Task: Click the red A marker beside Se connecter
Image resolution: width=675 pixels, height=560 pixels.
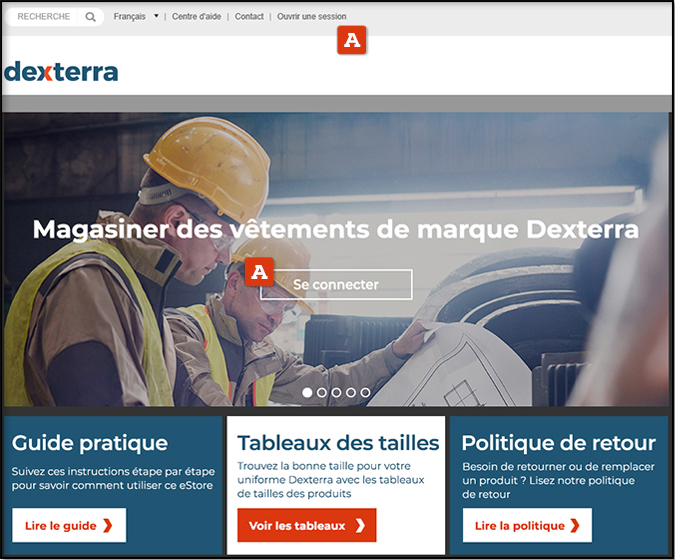Action: click(x=260, y=271)
